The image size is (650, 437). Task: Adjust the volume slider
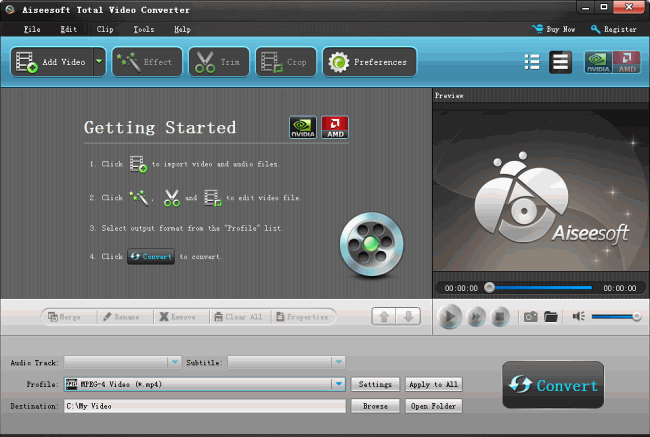tap(616, 317)
